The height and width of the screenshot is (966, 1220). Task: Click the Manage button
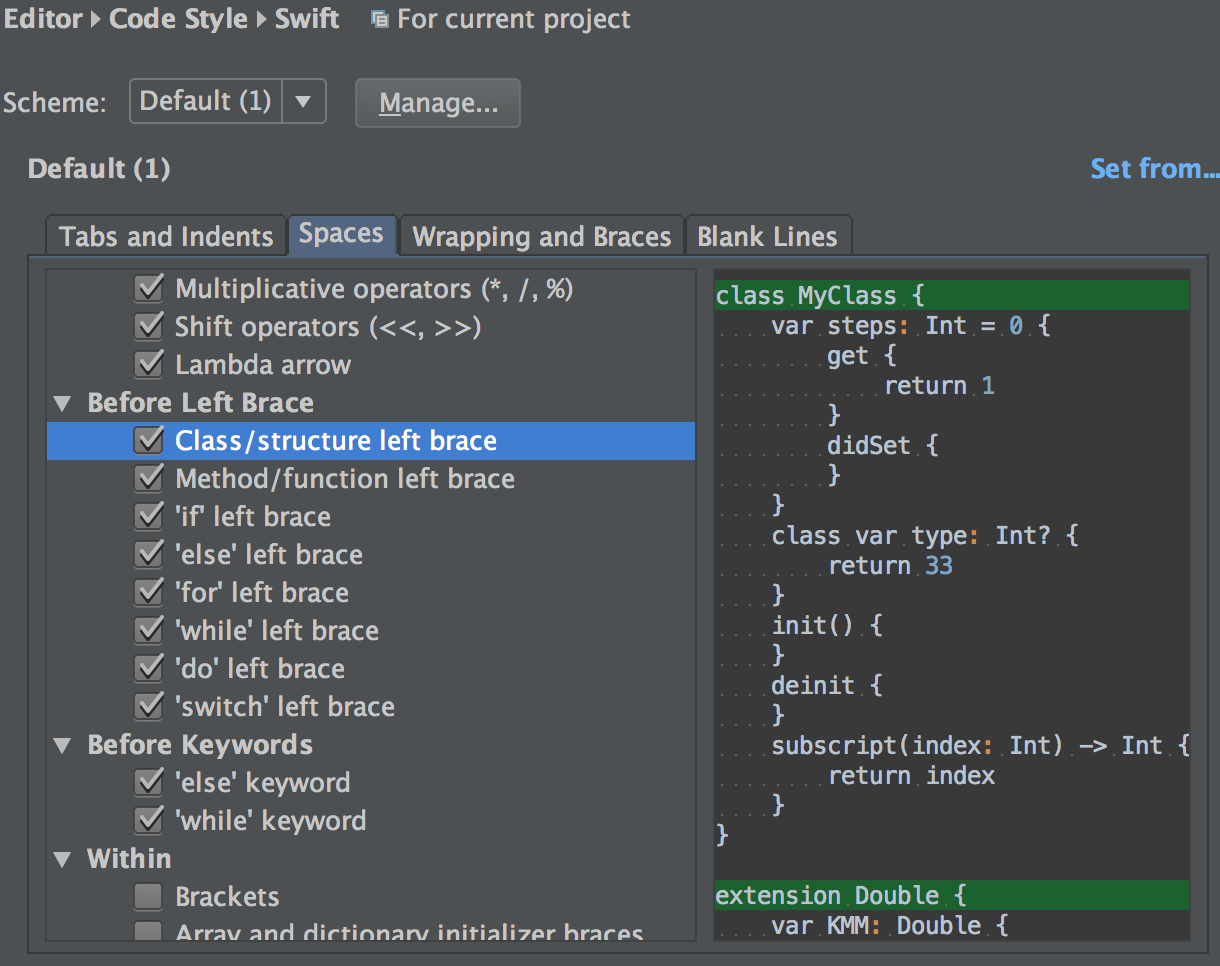pos(437,102)
